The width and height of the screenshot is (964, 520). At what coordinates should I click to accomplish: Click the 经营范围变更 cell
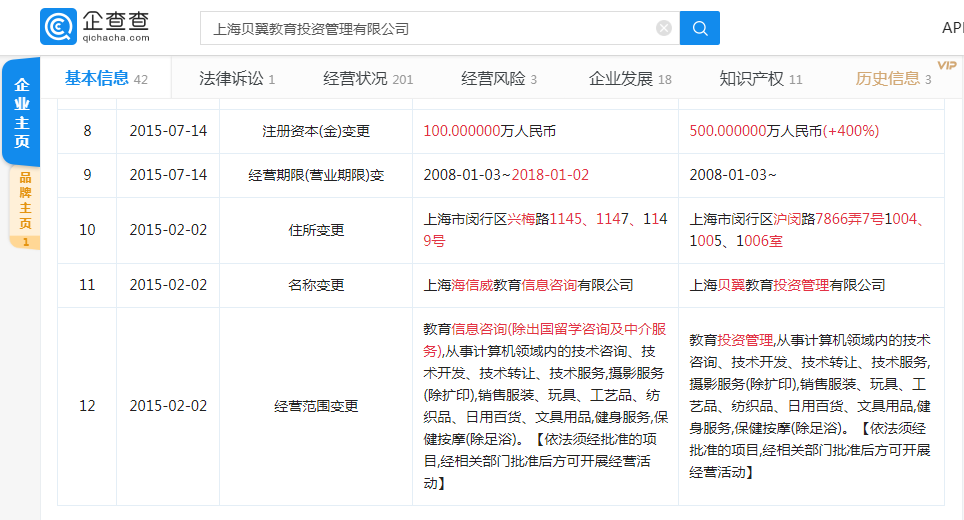pyautogui.click(x=316, y=406)
